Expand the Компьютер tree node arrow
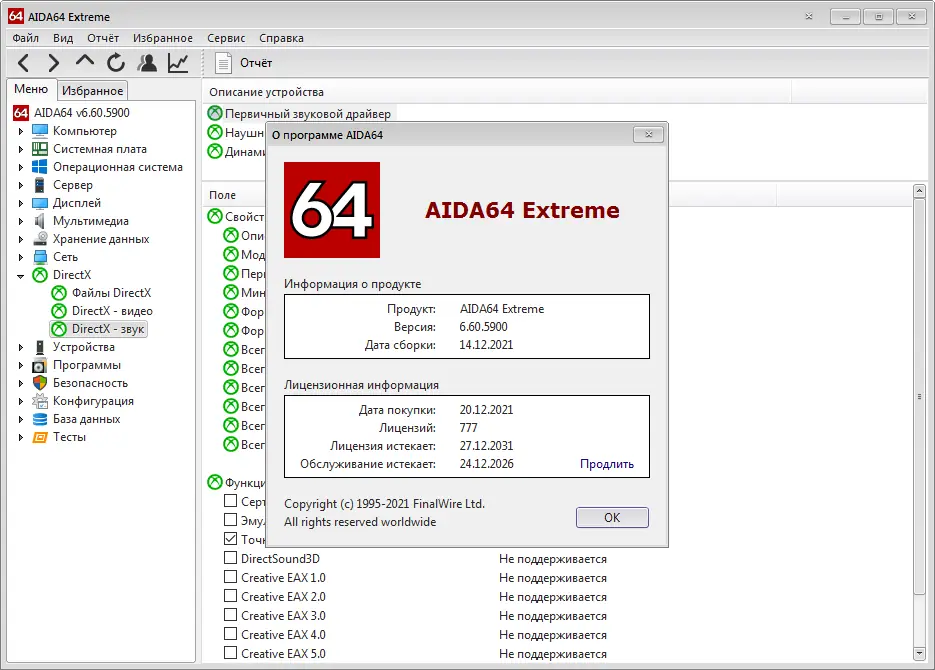Viewport: 935px width, 670px height. point(21,131)
